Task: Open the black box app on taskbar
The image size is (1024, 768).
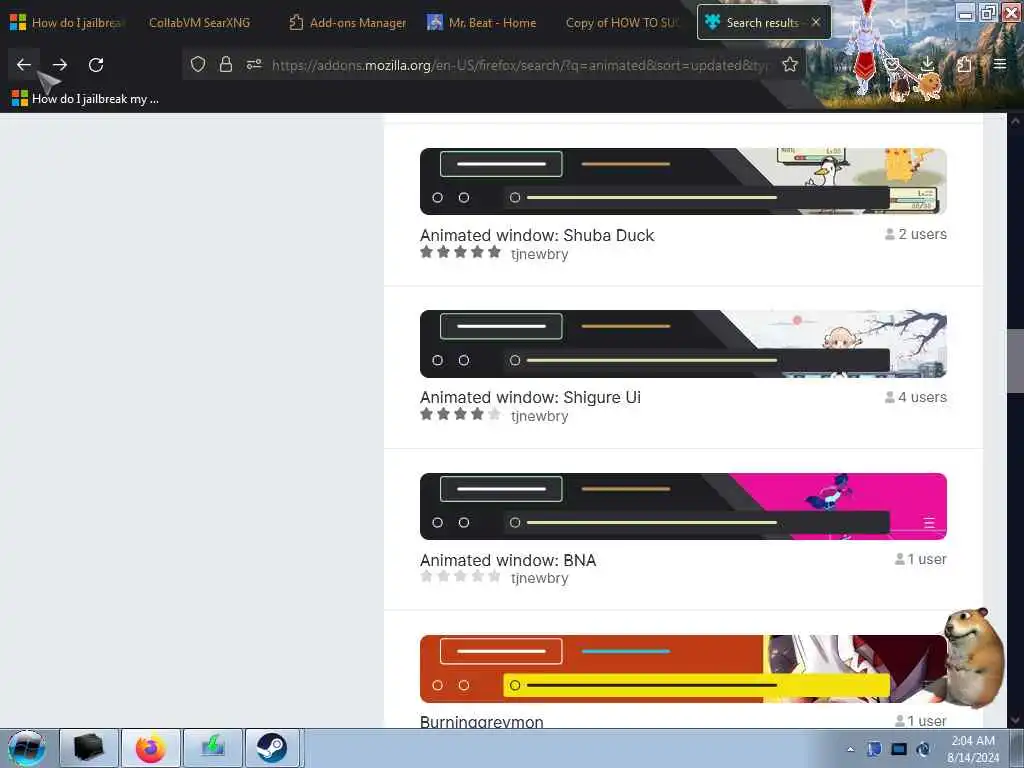Action: coord(89,748)
